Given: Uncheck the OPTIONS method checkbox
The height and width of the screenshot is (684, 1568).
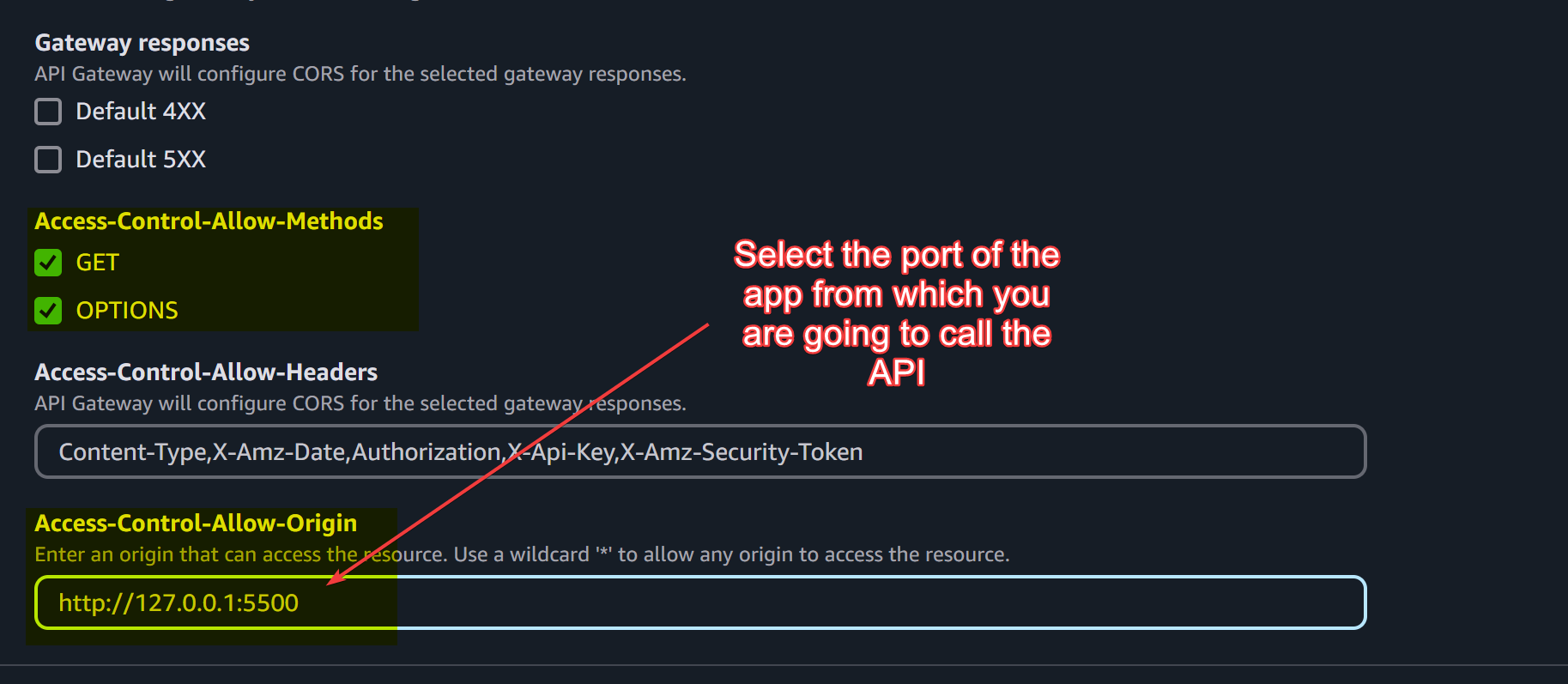Looking at the screenshot, I should (48, 311).
